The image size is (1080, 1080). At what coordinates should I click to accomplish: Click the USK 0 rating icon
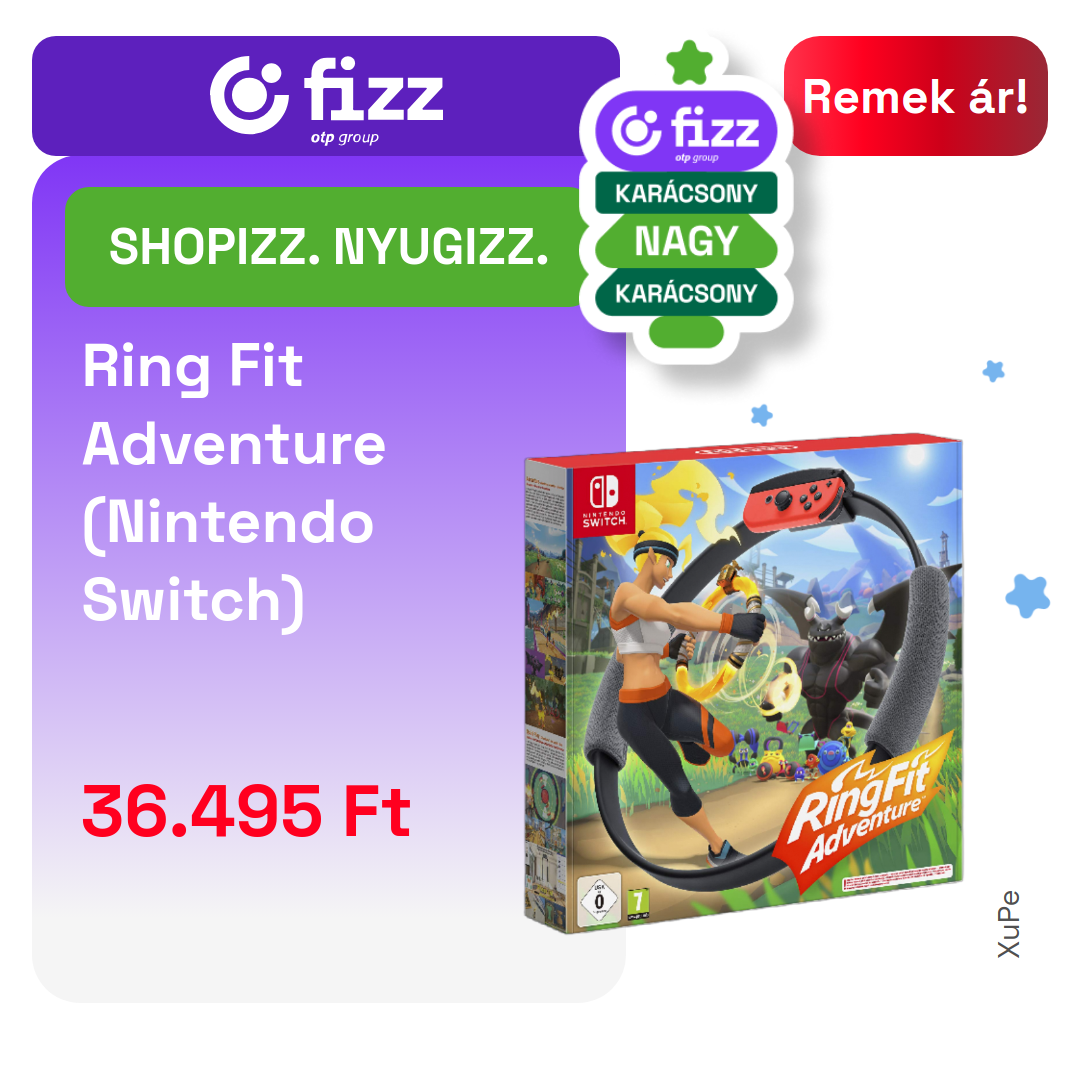(599, 899)
